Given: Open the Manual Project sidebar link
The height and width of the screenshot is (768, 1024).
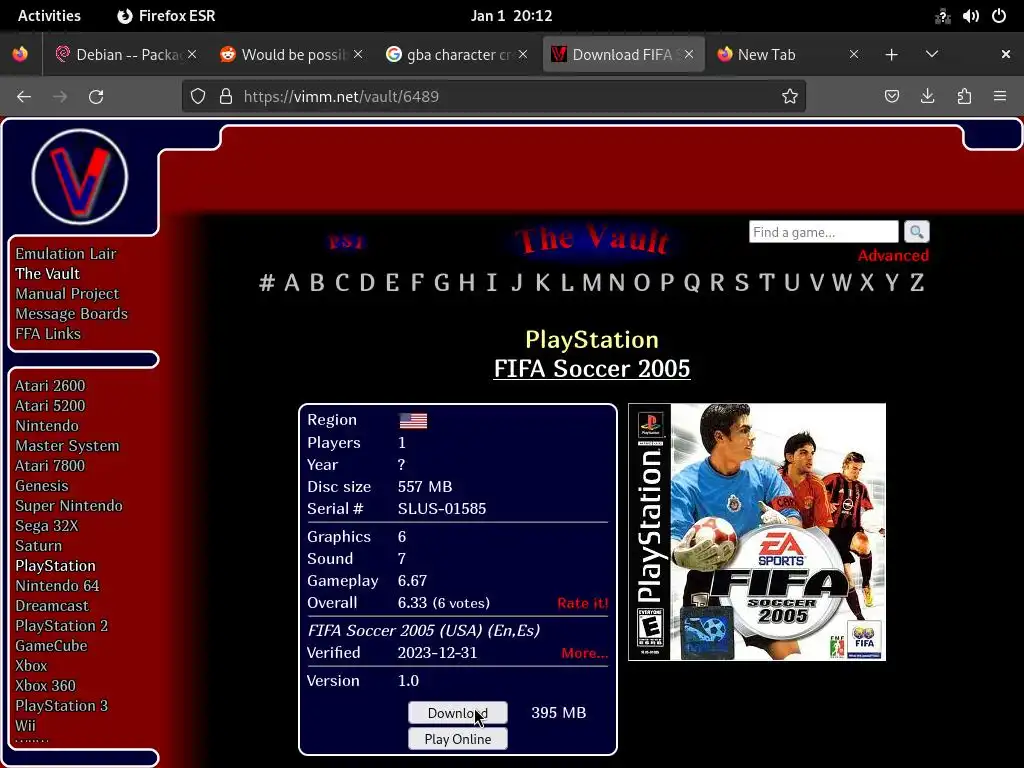Looking at the screenshot, I should pyautogui.click(x=67, y=294).
